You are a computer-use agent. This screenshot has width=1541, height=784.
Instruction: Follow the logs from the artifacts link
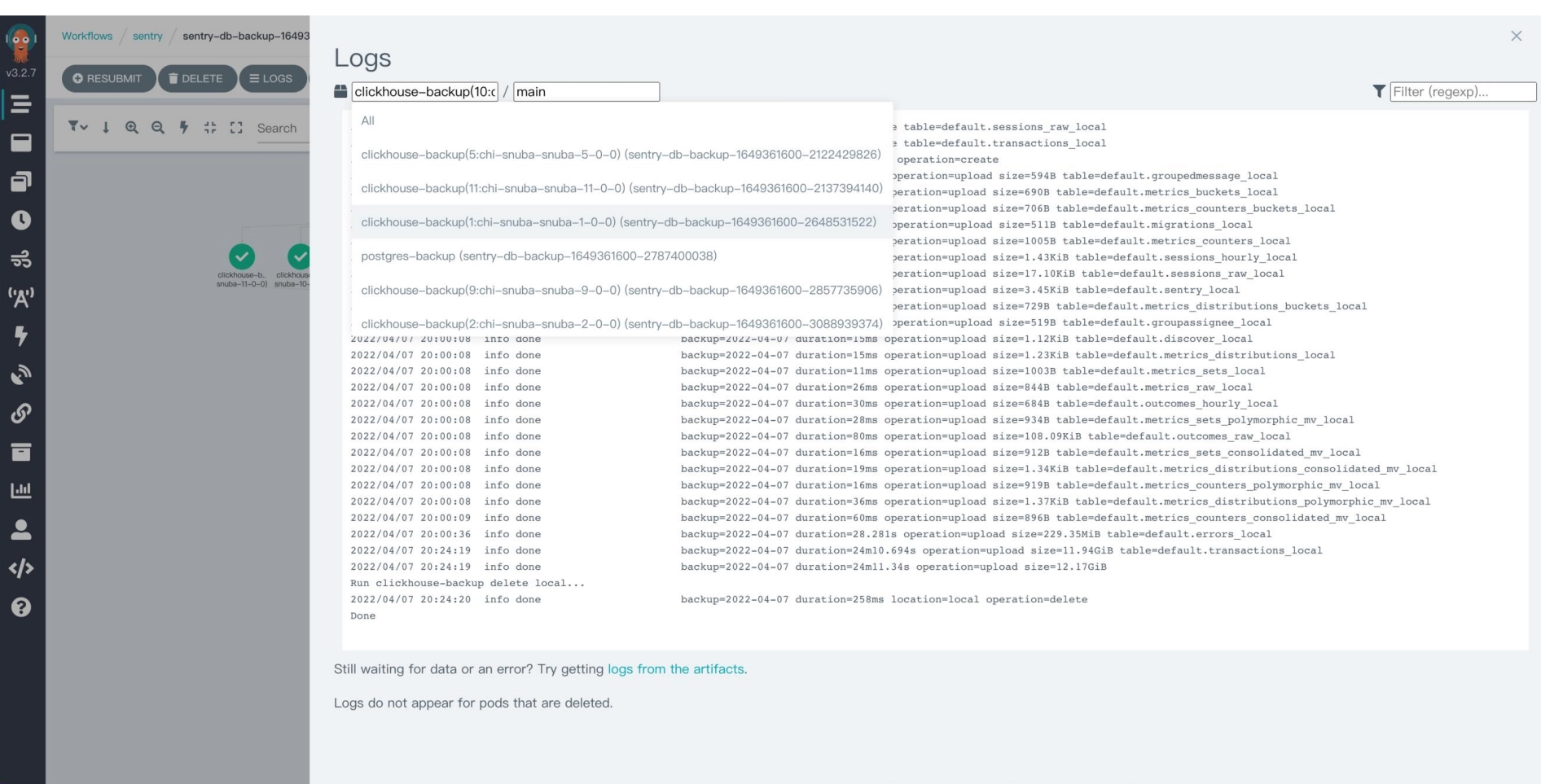676,669
